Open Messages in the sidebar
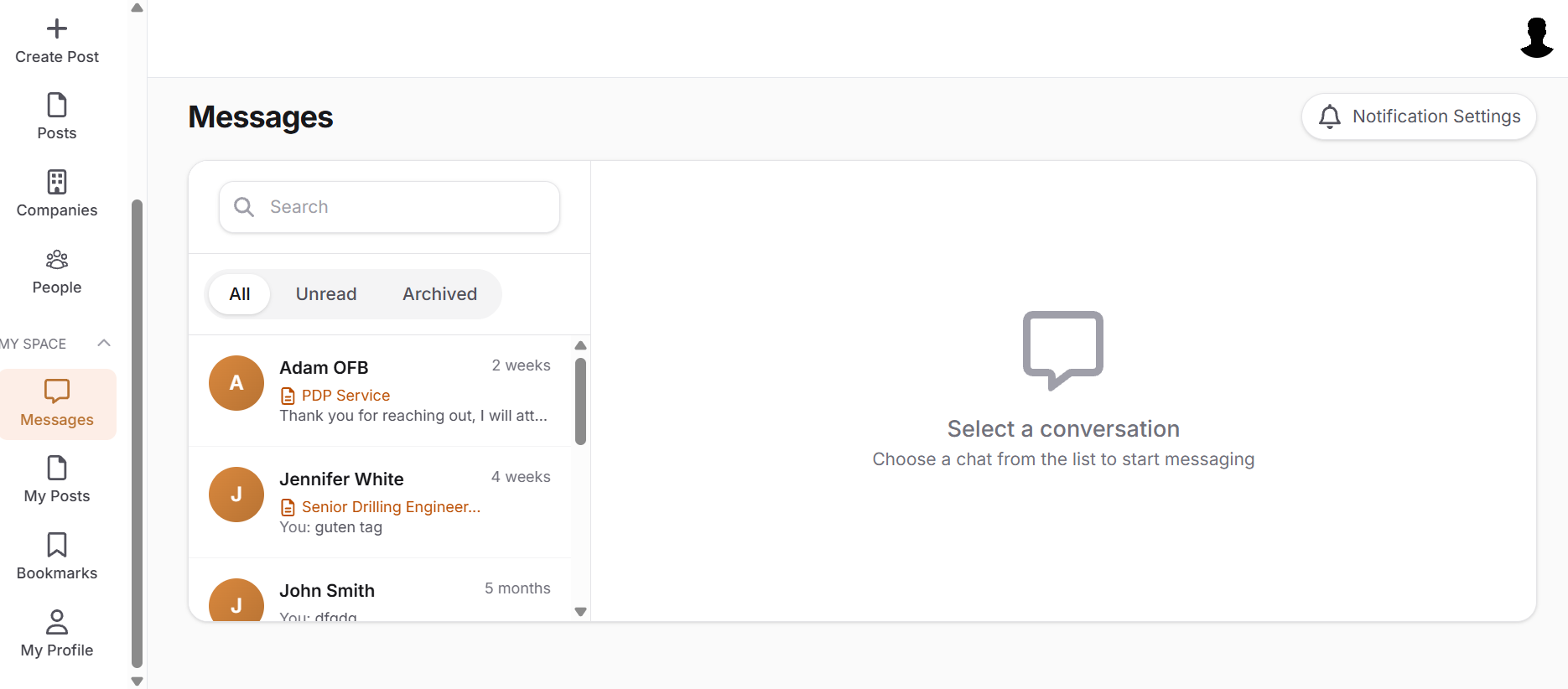The height and width of the screenshot is (689, 1568). pos(57,404)
